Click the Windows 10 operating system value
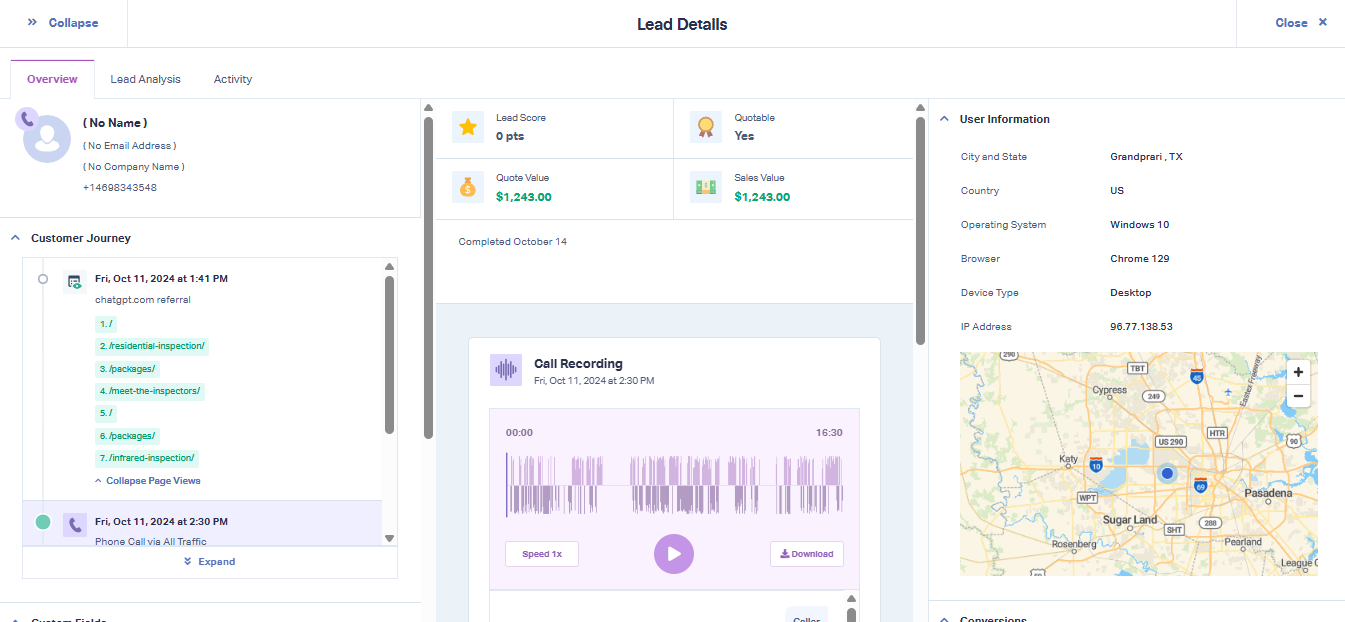The height and width of the screenshot is (622, 1345). pyautogui.click(x=1139, y=225)
